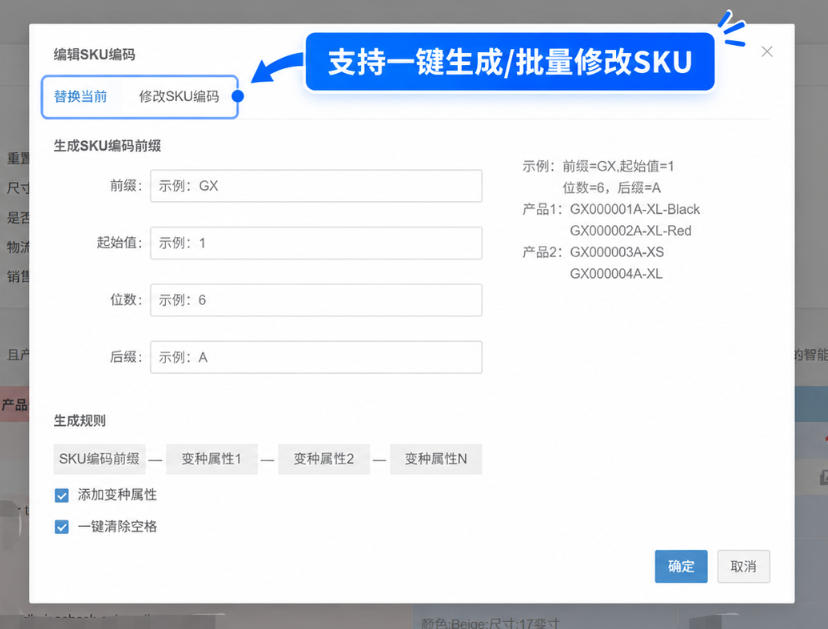Click the 变种属性1 rule tag
The width and height of the screenshot is (828, 629).
click(211, 459)
